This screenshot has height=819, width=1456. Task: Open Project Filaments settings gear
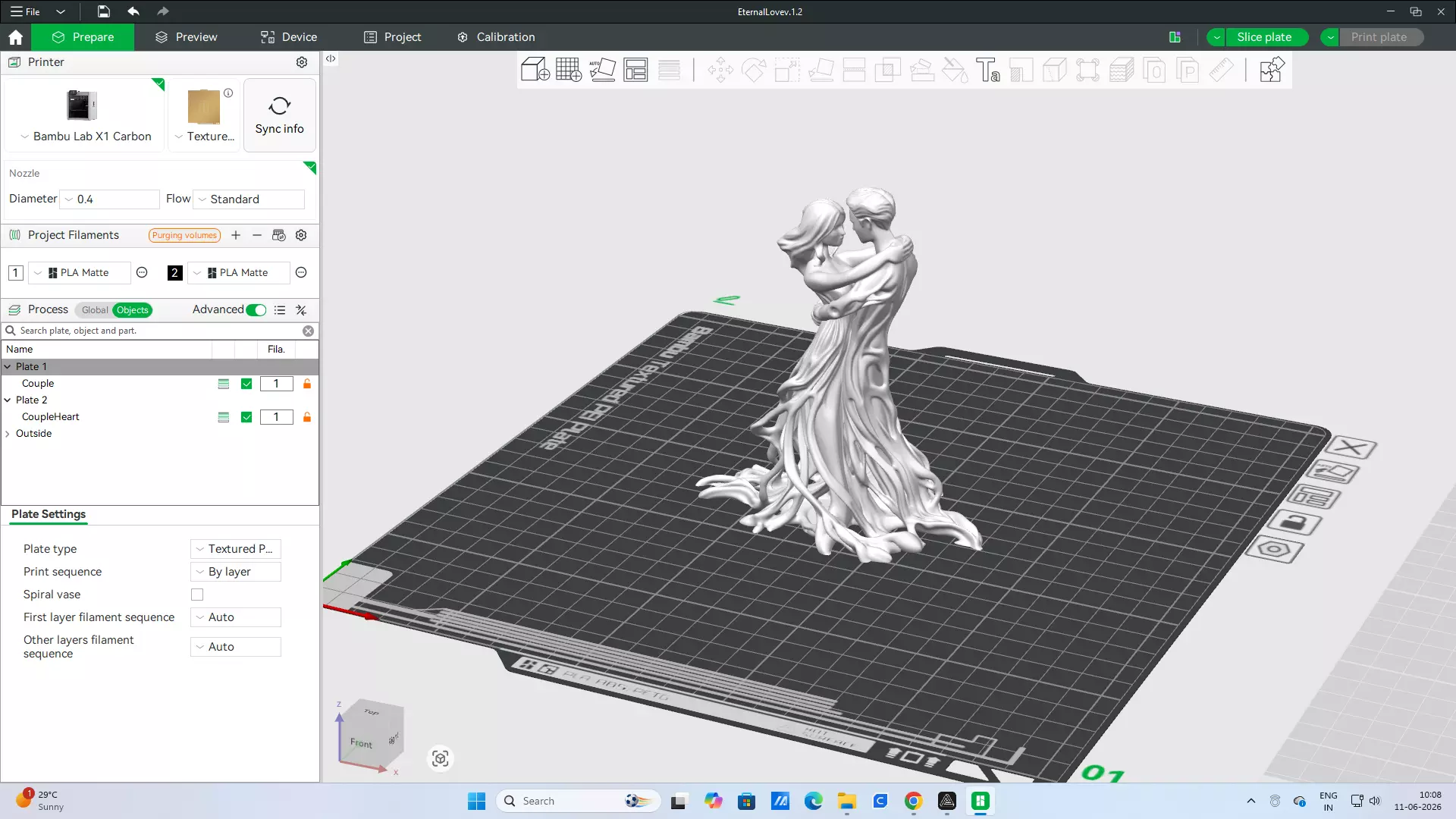click(301, 235)
